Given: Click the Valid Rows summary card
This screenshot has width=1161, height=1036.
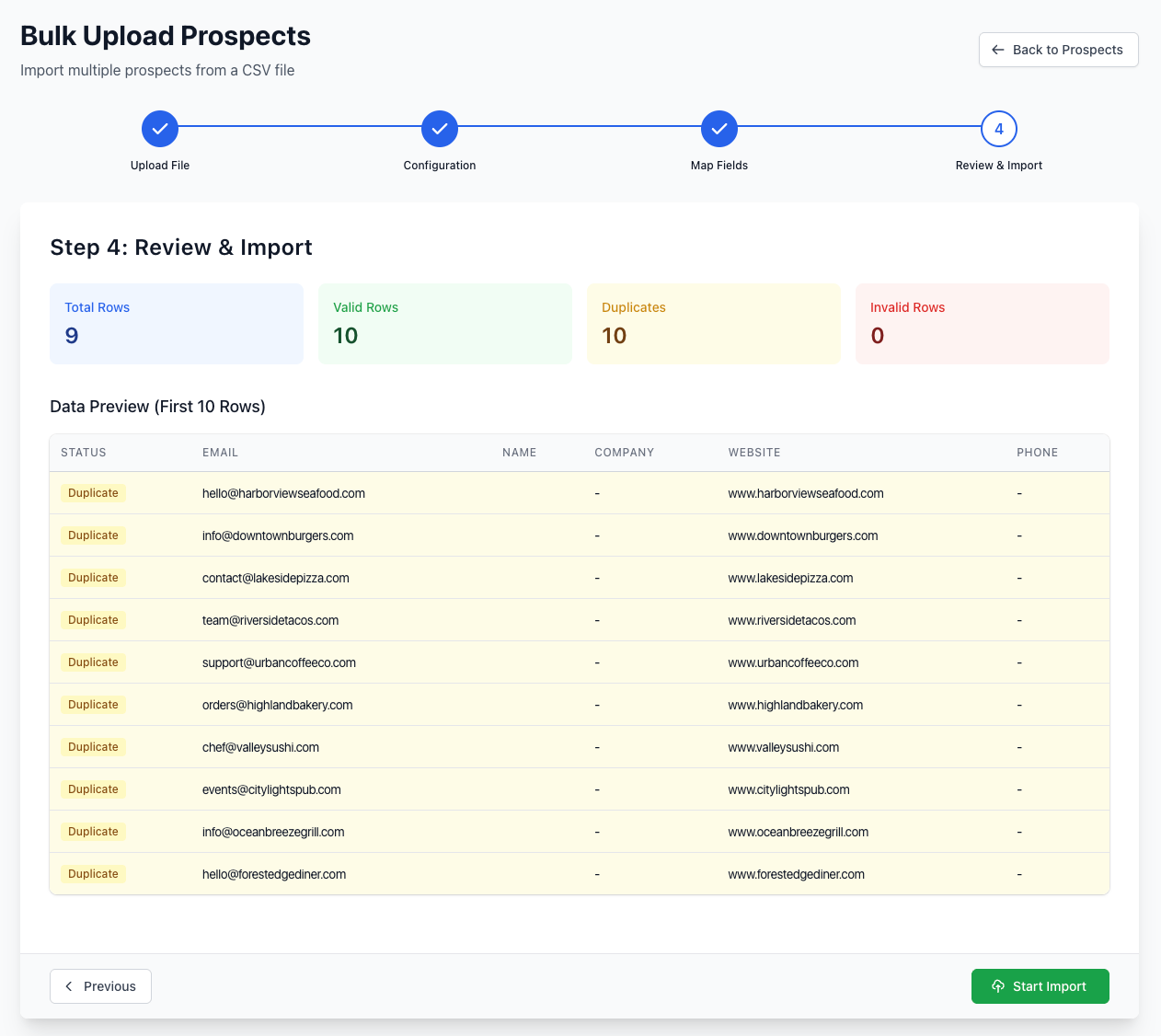Looking at the screenshot, I should [445, 324].
